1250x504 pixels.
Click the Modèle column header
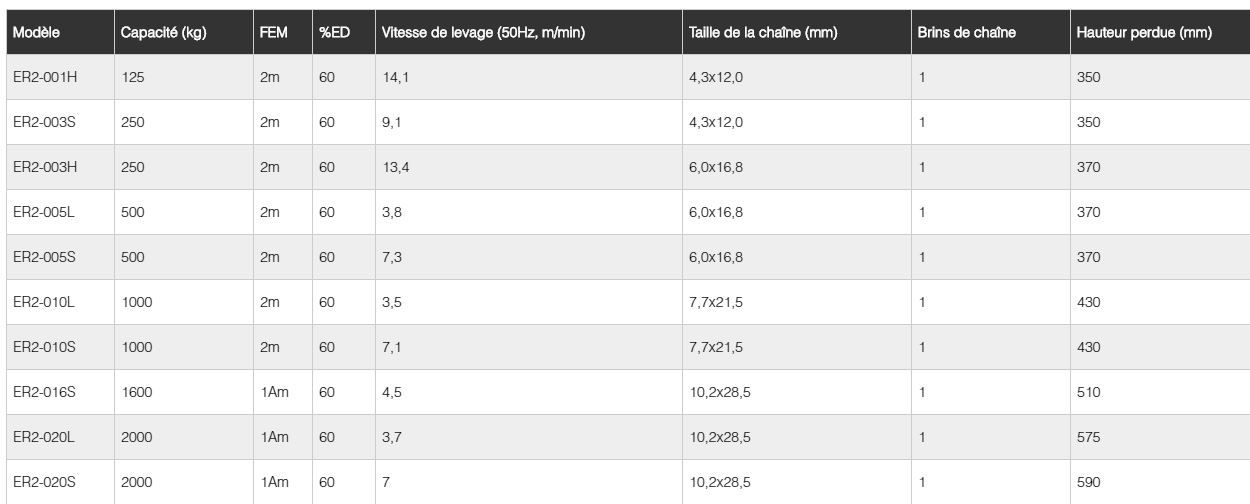pos(36,33)
